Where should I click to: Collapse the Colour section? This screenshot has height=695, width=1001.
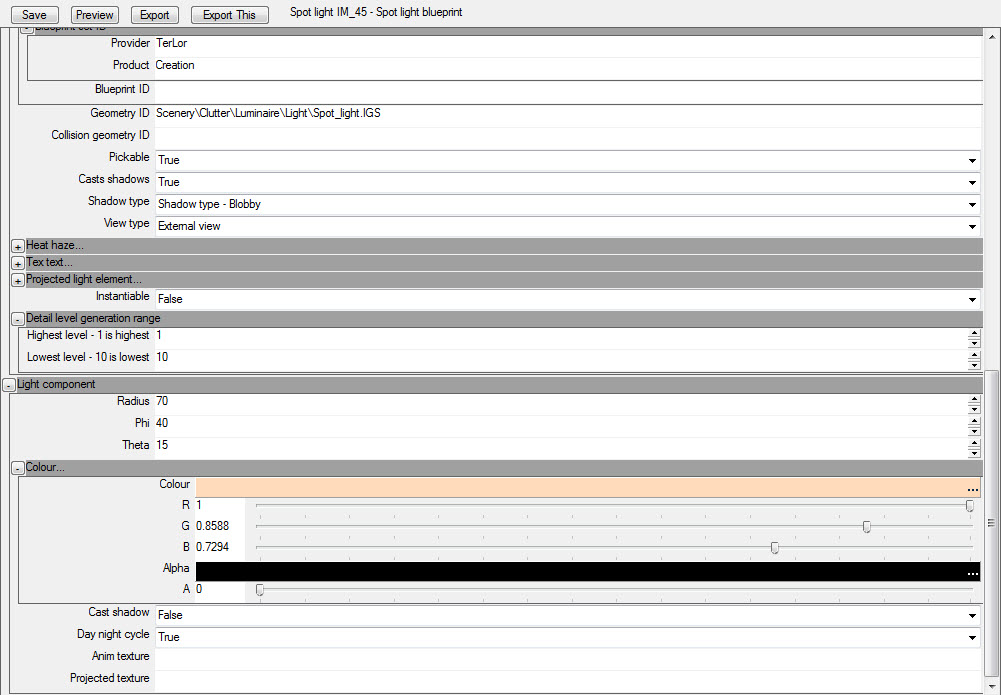click(x=18, y=468)
